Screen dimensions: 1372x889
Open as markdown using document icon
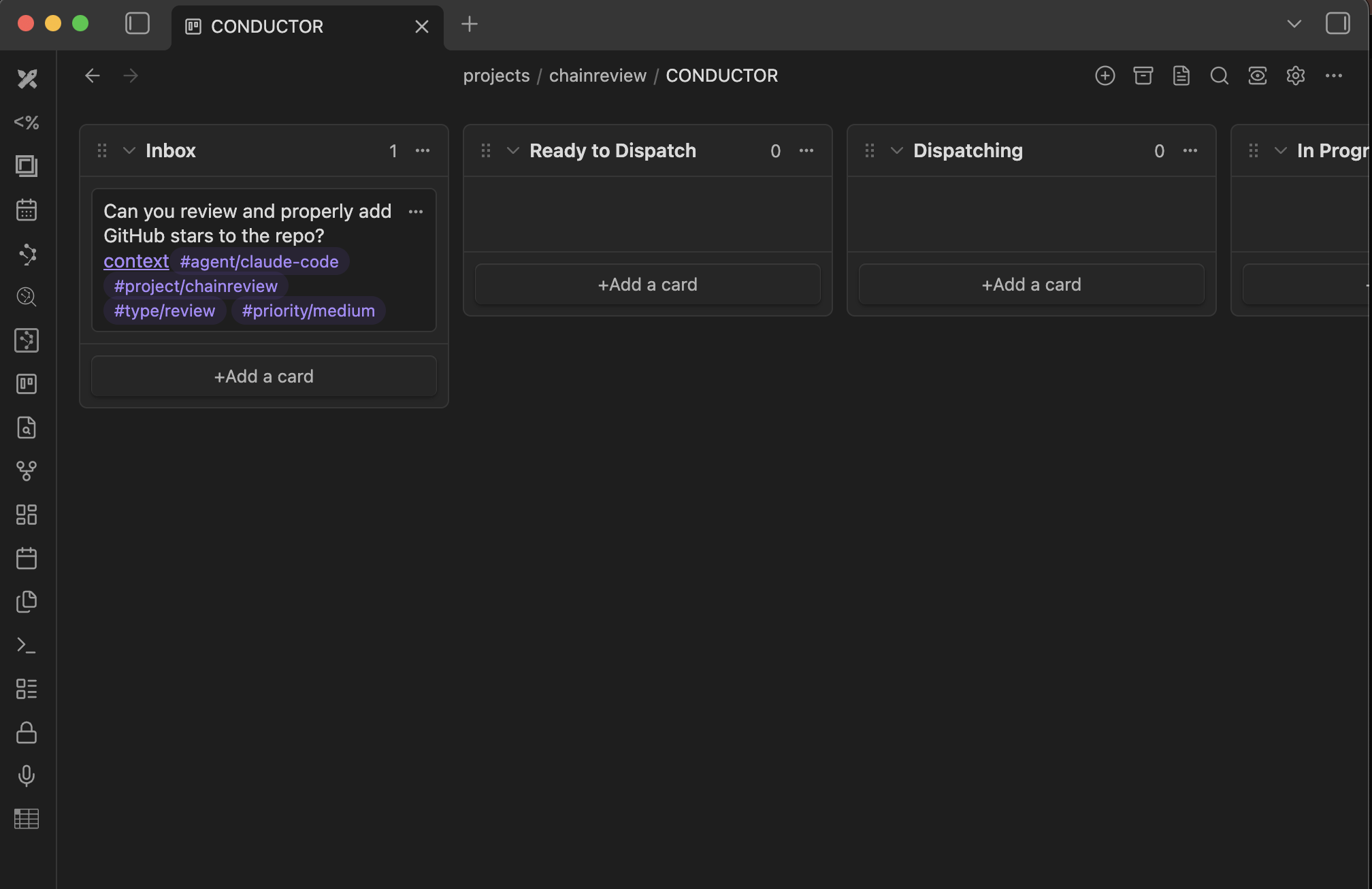coord(1181,76)
